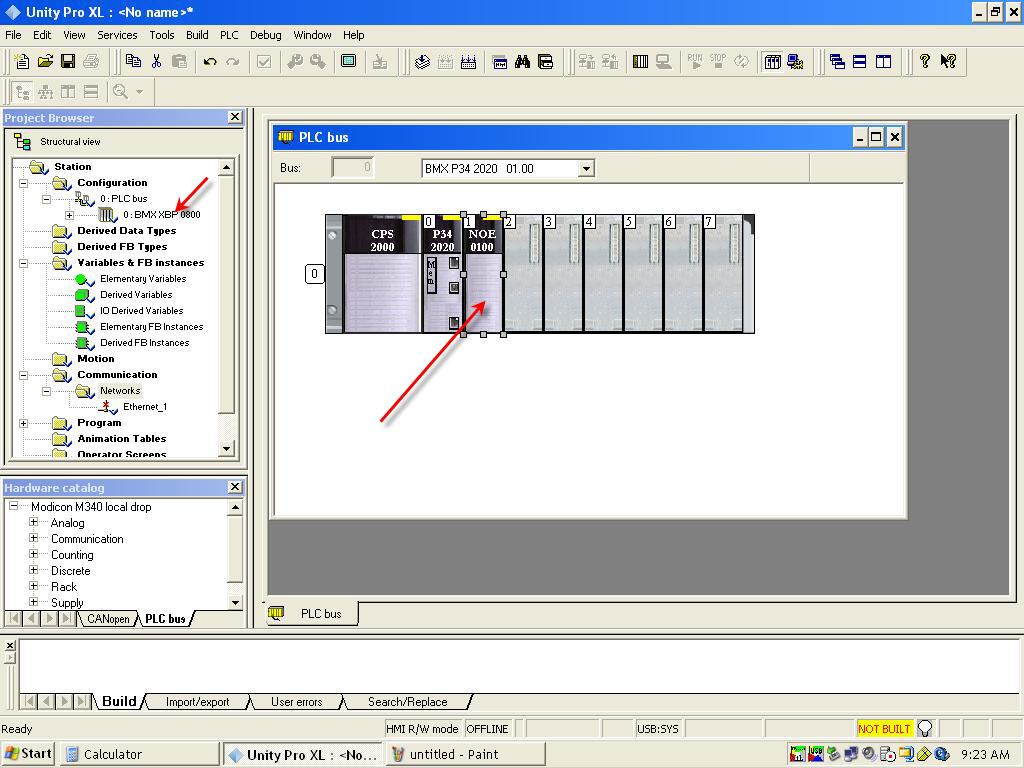Toggle the structural view tree icon in second toolbar
1024x768 pixels.
pyautogui.click(x=22, y=92)
